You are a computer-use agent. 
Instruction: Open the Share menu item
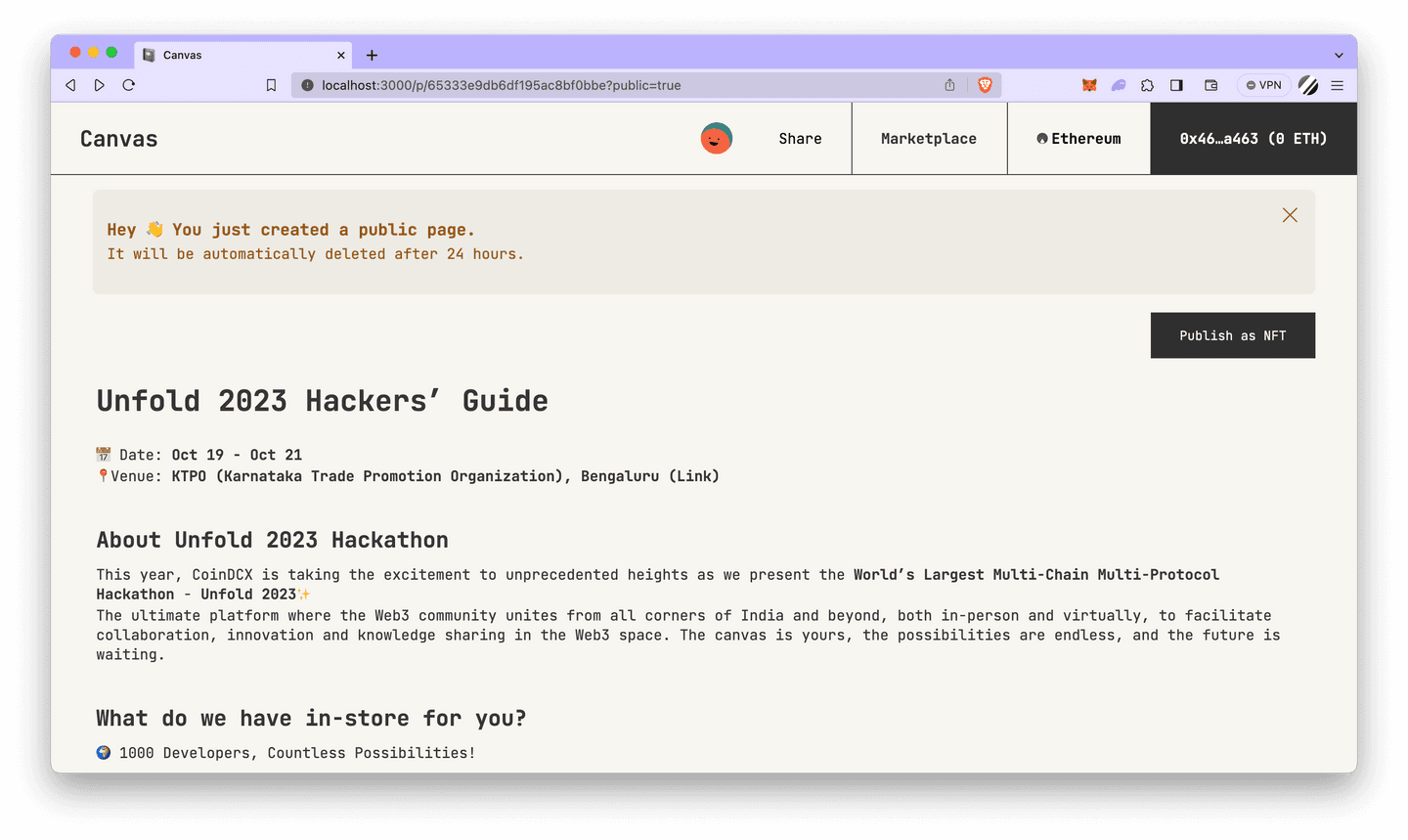coord(800,139)
